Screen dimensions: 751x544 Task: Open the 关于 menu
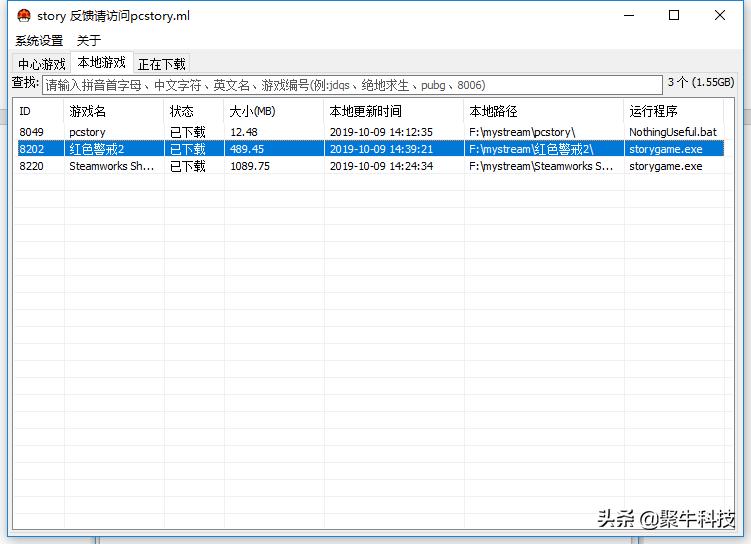point(89,41)
